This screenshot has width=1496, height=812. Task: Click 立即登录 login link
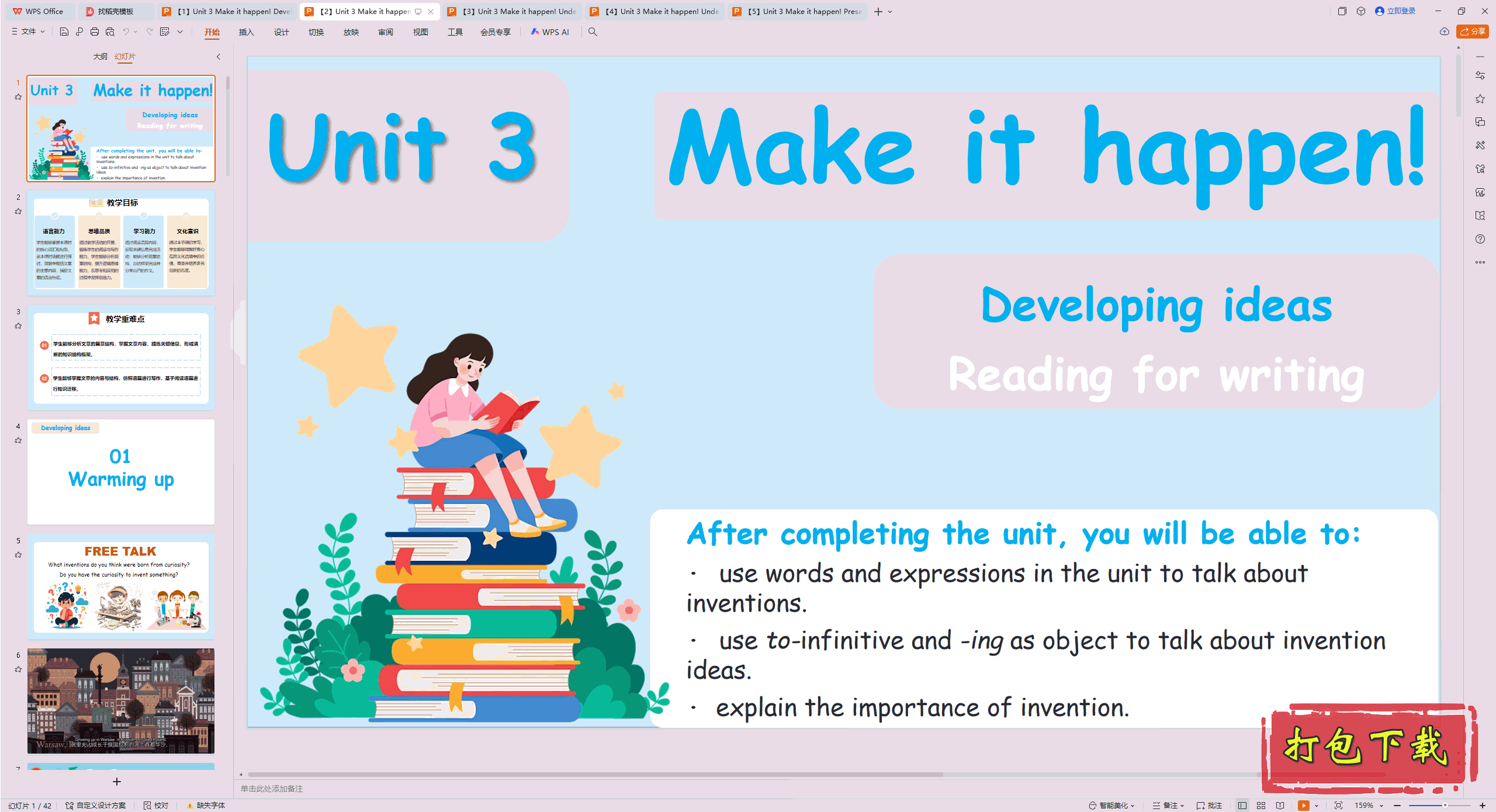(1395, 11)
